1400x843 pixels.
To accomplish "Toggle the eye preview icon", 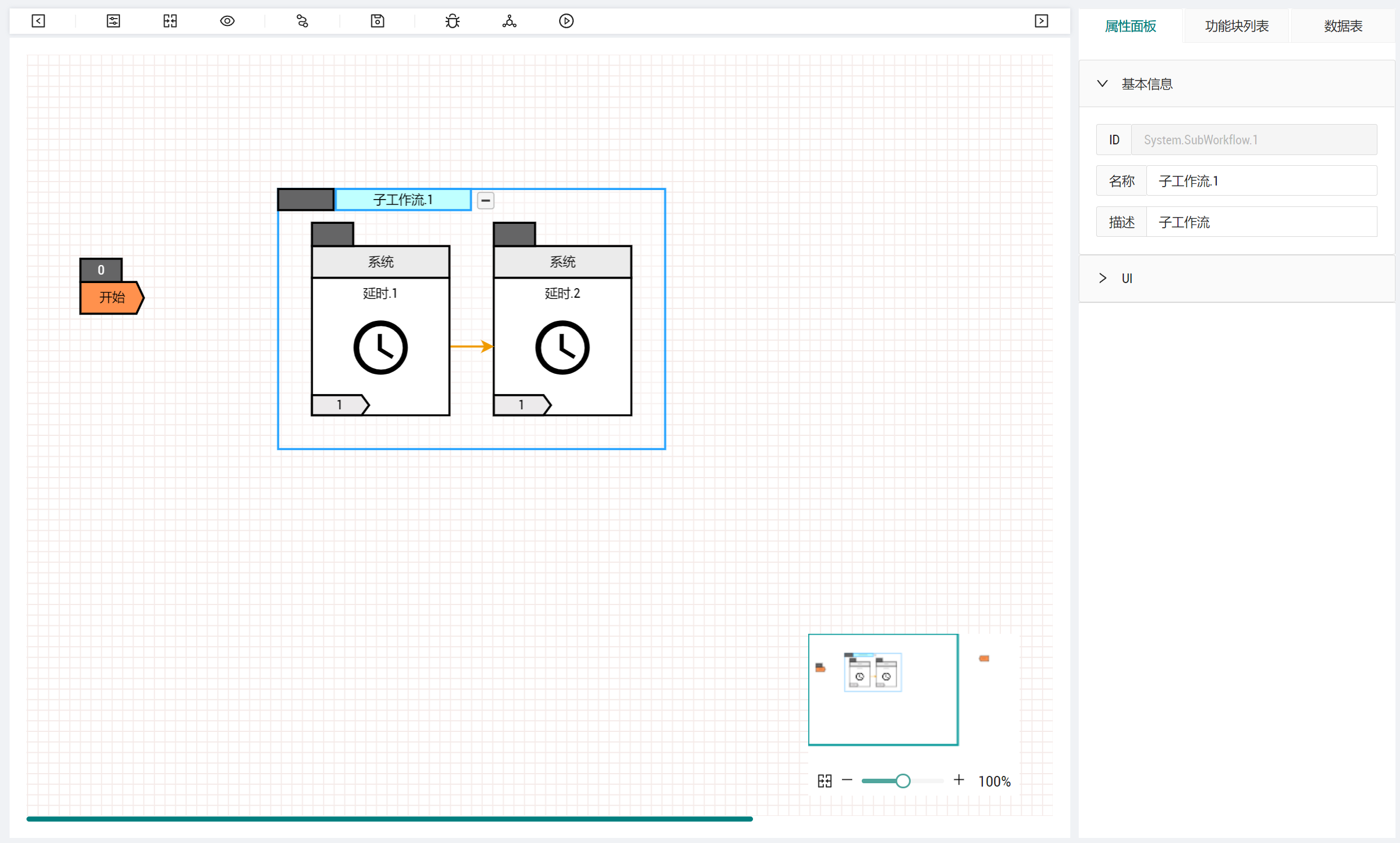I will pyautogui.click(x=227, y=21).
